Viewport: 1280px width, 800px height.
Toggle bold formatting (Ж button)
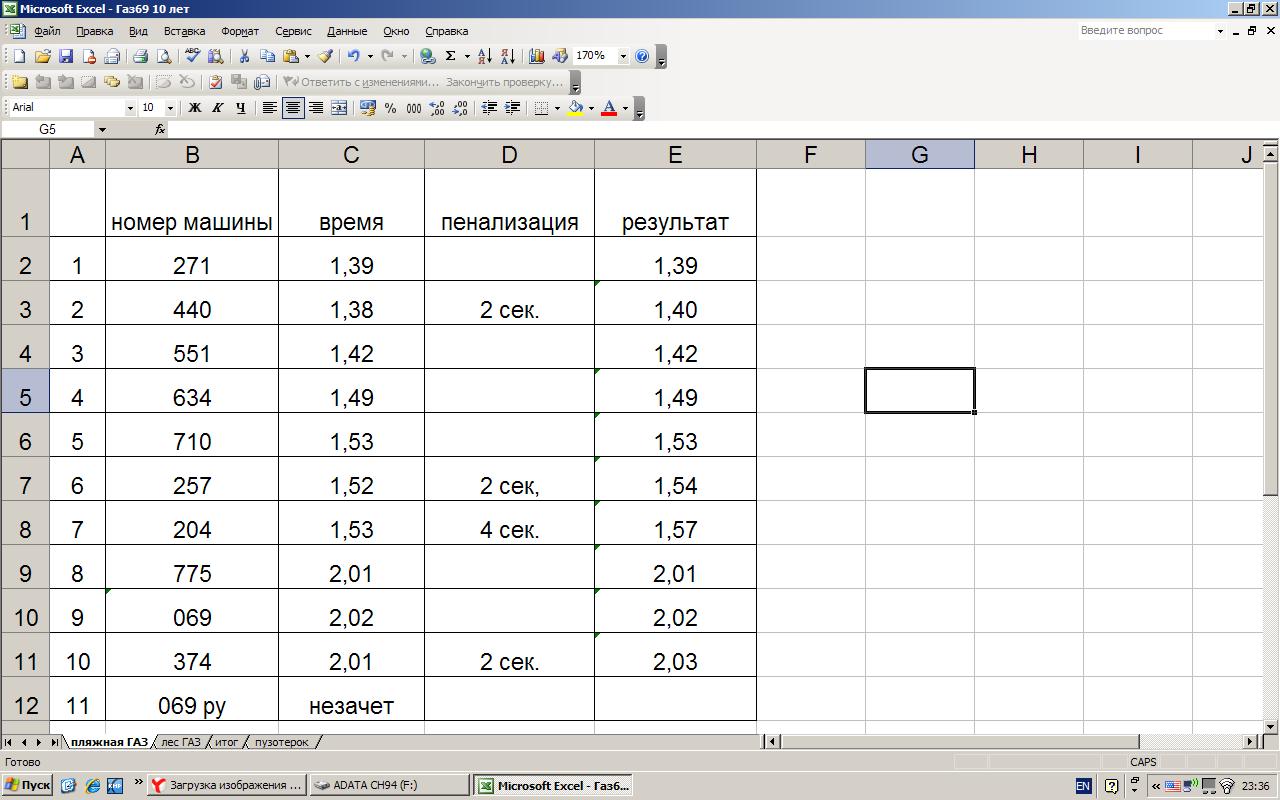coord(195,108)
